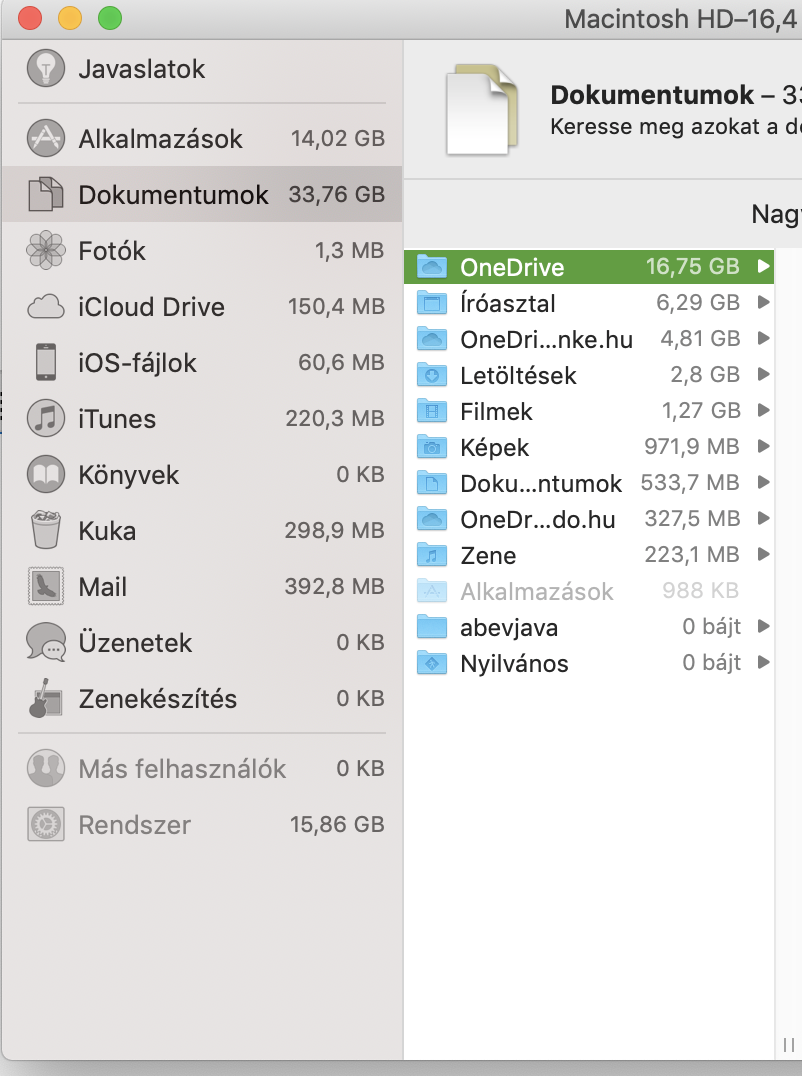Viewport: 802px width, 1076px height.
Task: Click the column resize handle at bottom
Action: (789, 1045)
